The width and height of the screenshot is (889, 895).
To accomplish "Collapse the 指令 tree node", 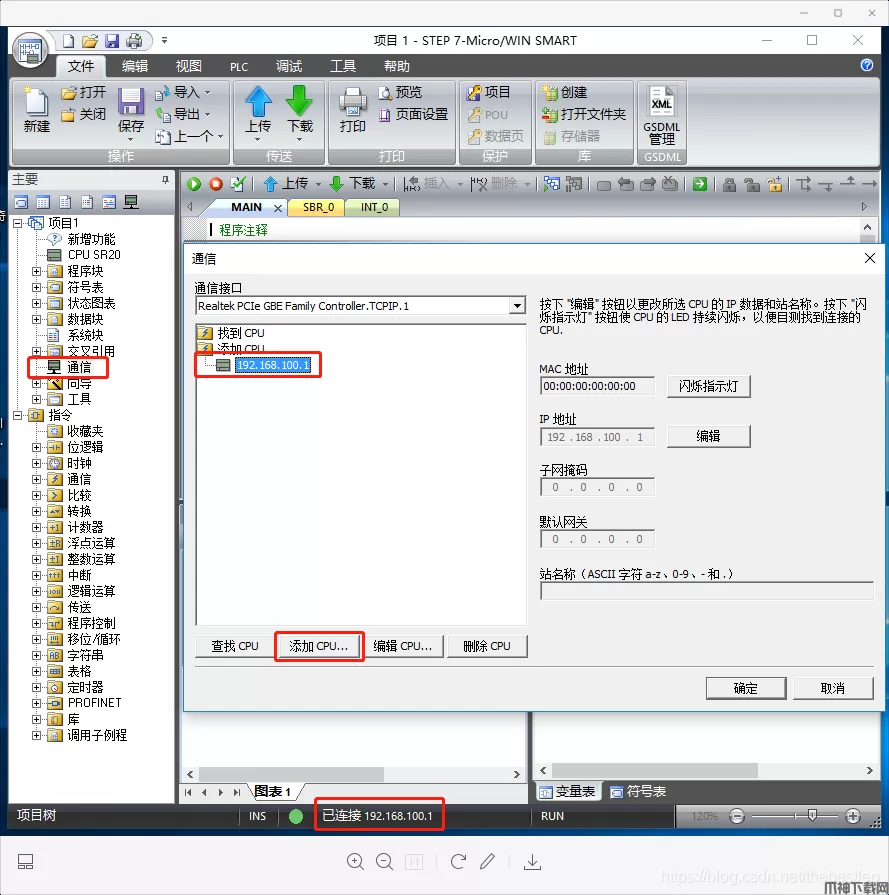I will click(x=18, y=415).
